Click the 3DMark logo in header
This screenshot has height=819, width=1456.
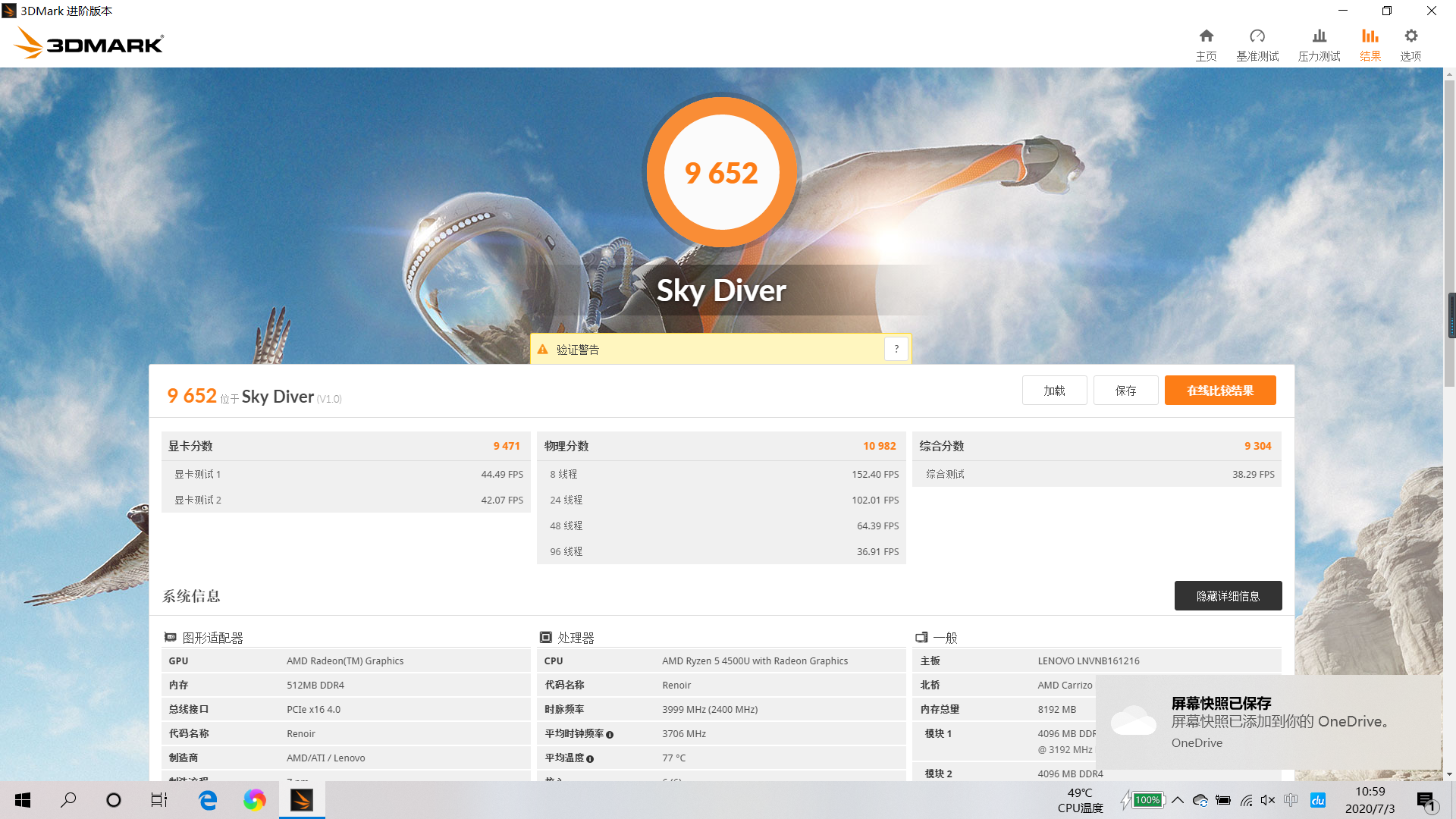[89, 42]
